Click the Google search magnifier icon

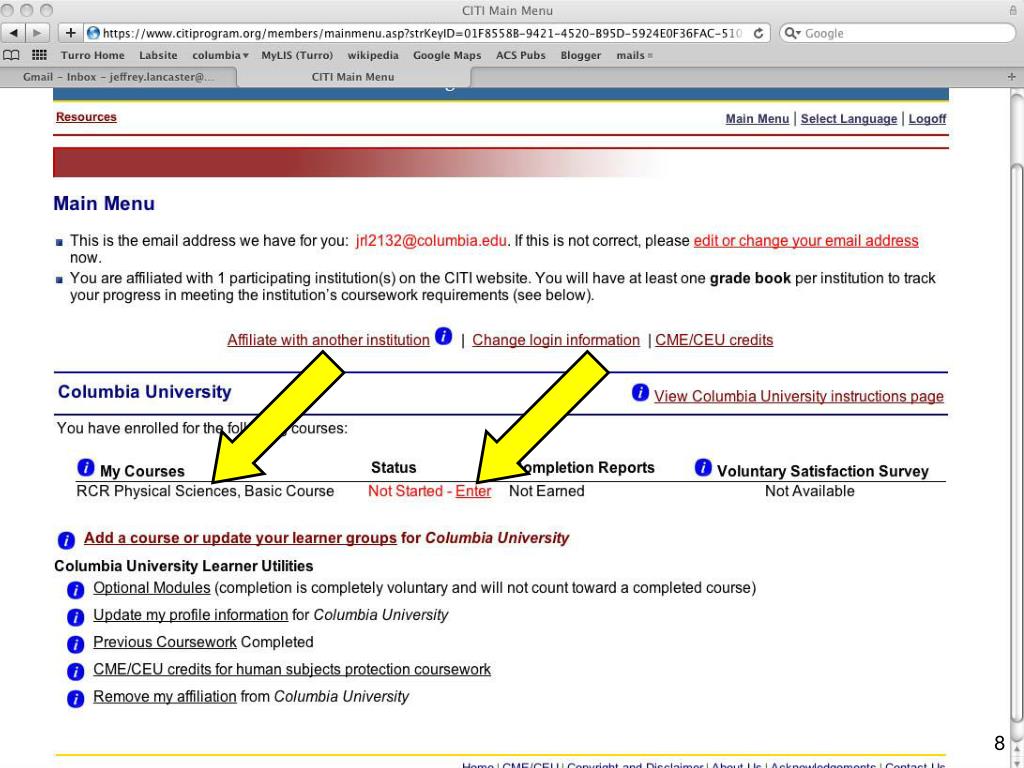tap(792, 33)
